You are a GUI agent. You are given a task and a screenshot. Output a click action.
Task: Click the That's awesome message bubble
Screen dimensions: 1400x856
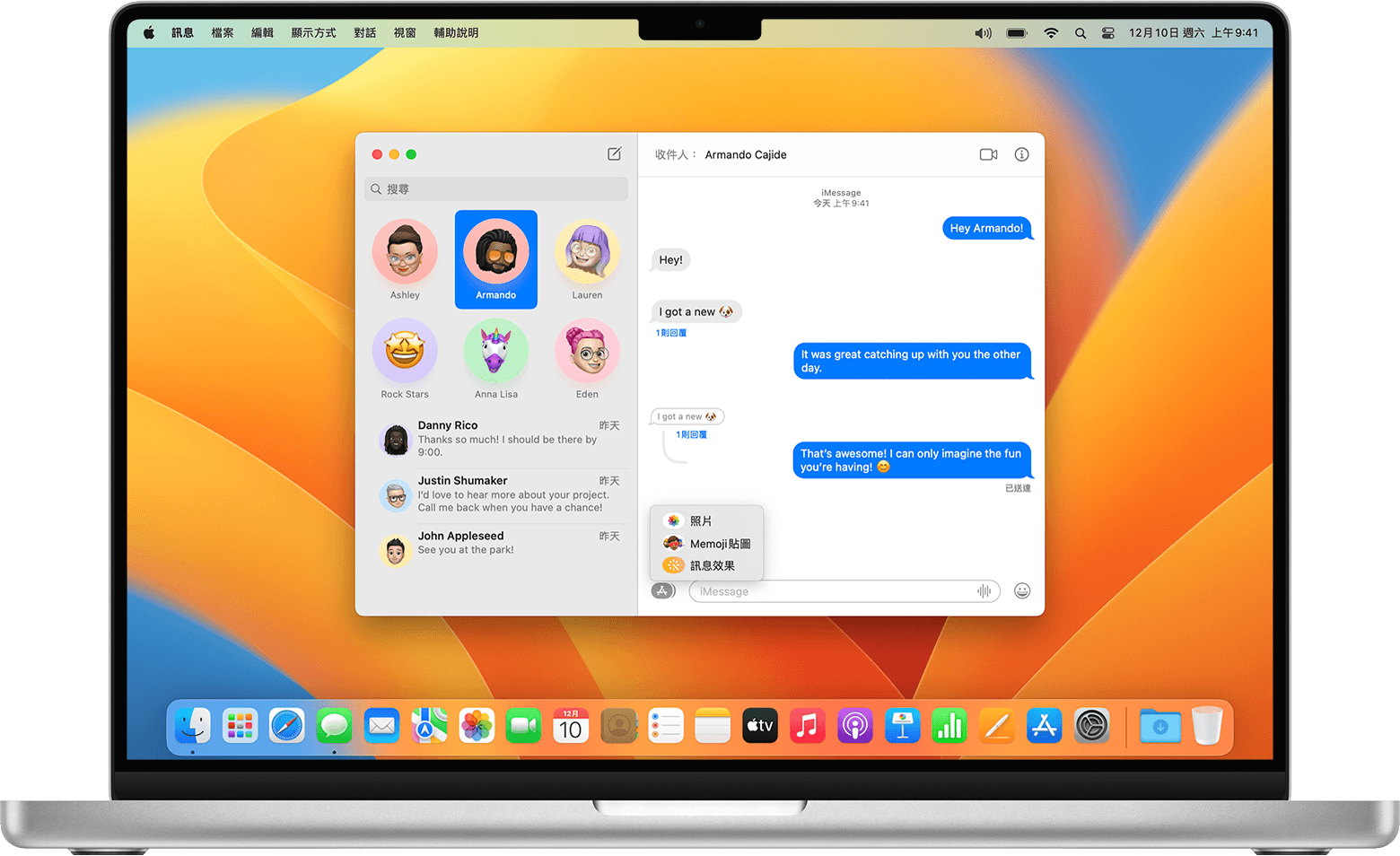click(x=912, y=460)
